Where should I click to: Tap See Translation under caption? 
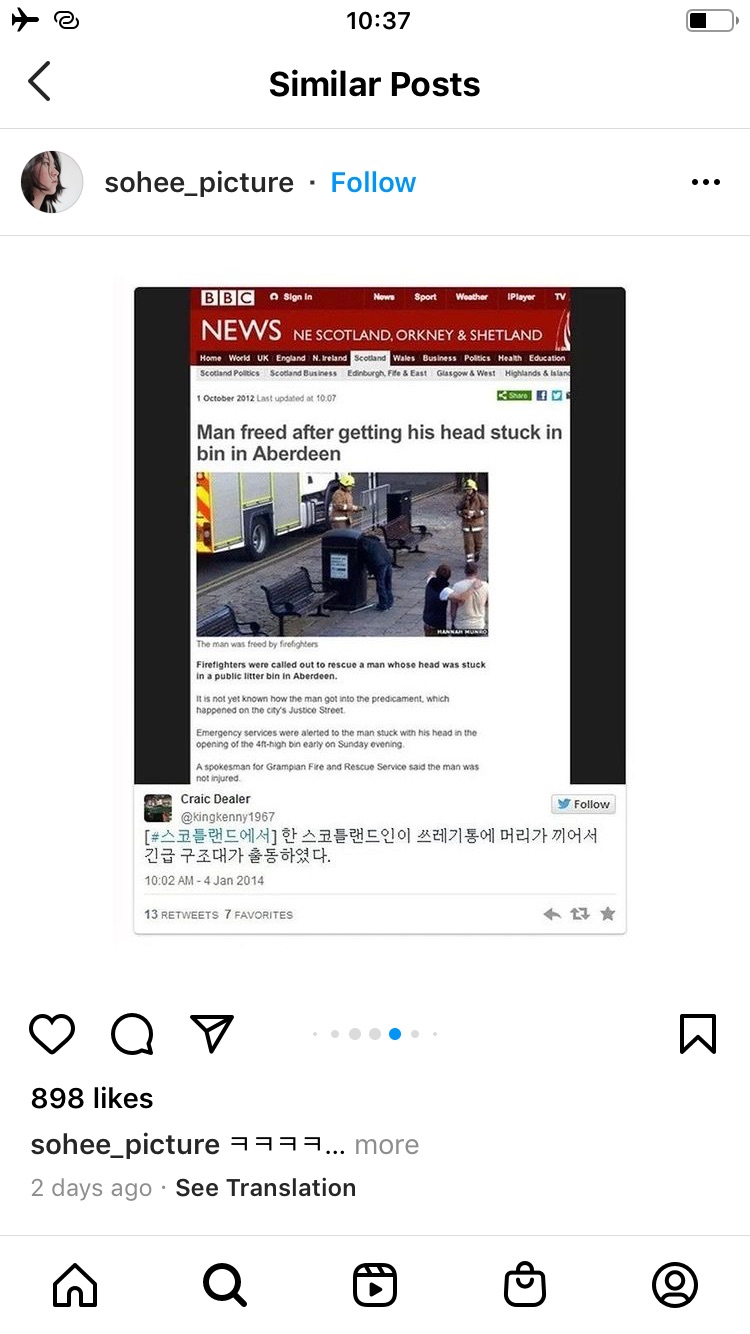pos(266,1188)
